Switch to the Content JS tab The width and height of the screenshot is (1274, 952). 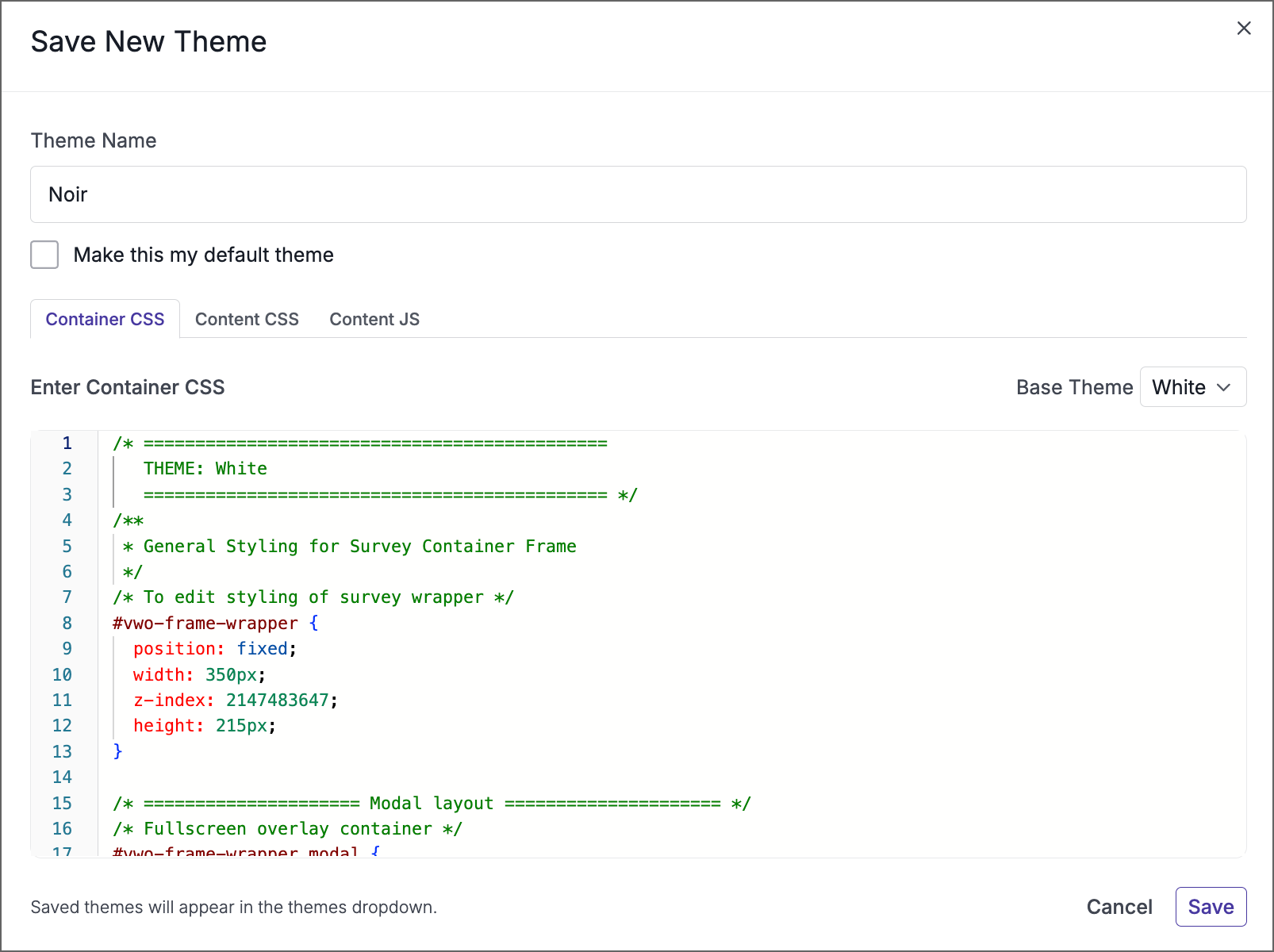pos(374,319)
